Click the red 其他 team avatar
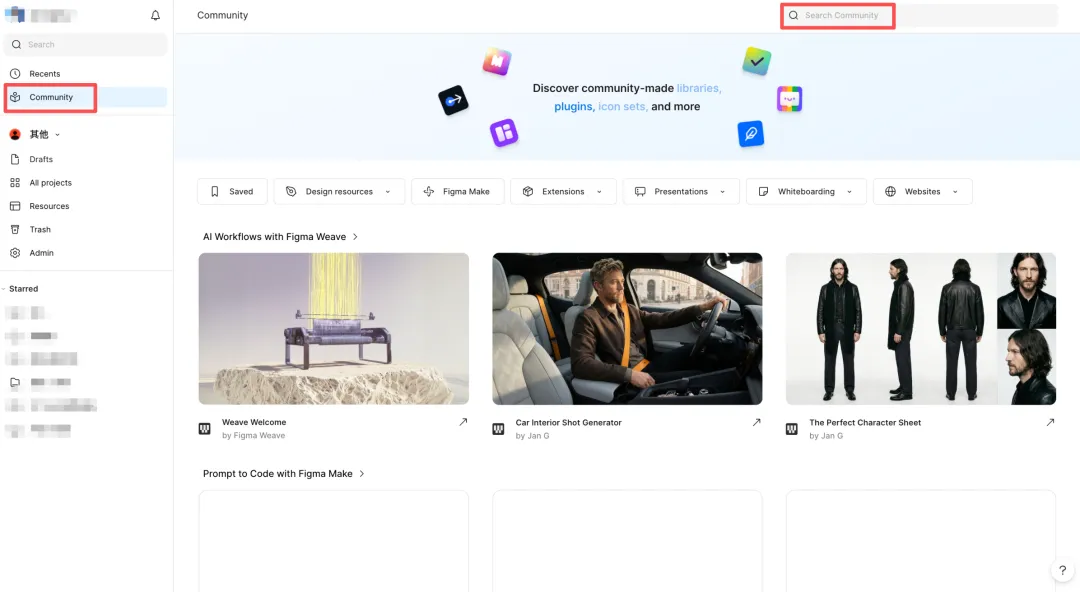This screenshot has width=1080, height=592. 15,134
